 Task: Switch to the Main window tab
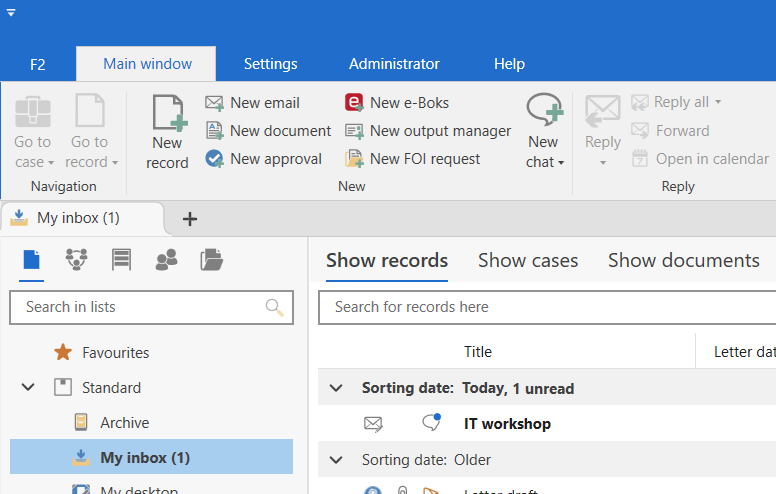[147, 64]
